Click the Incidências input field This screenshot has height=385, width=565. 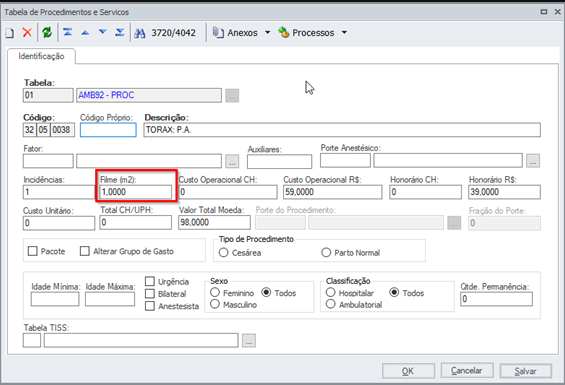click(59, 192)
